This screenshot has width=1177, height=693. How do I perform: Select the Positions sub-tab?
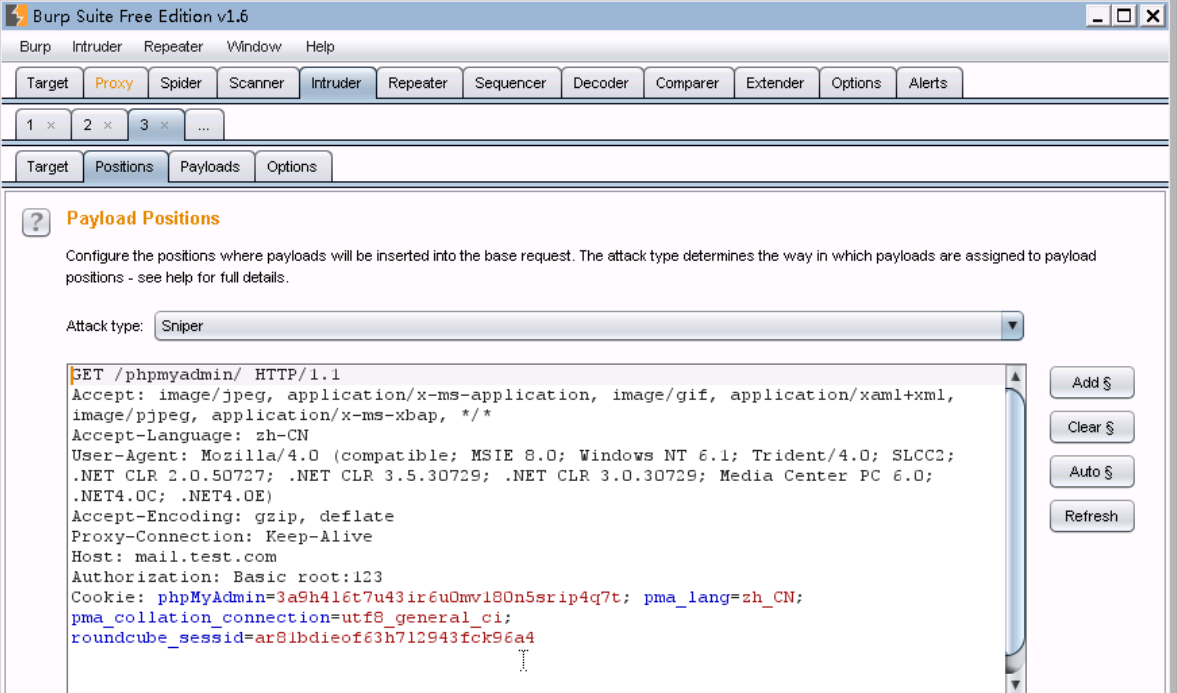(125, 167)
